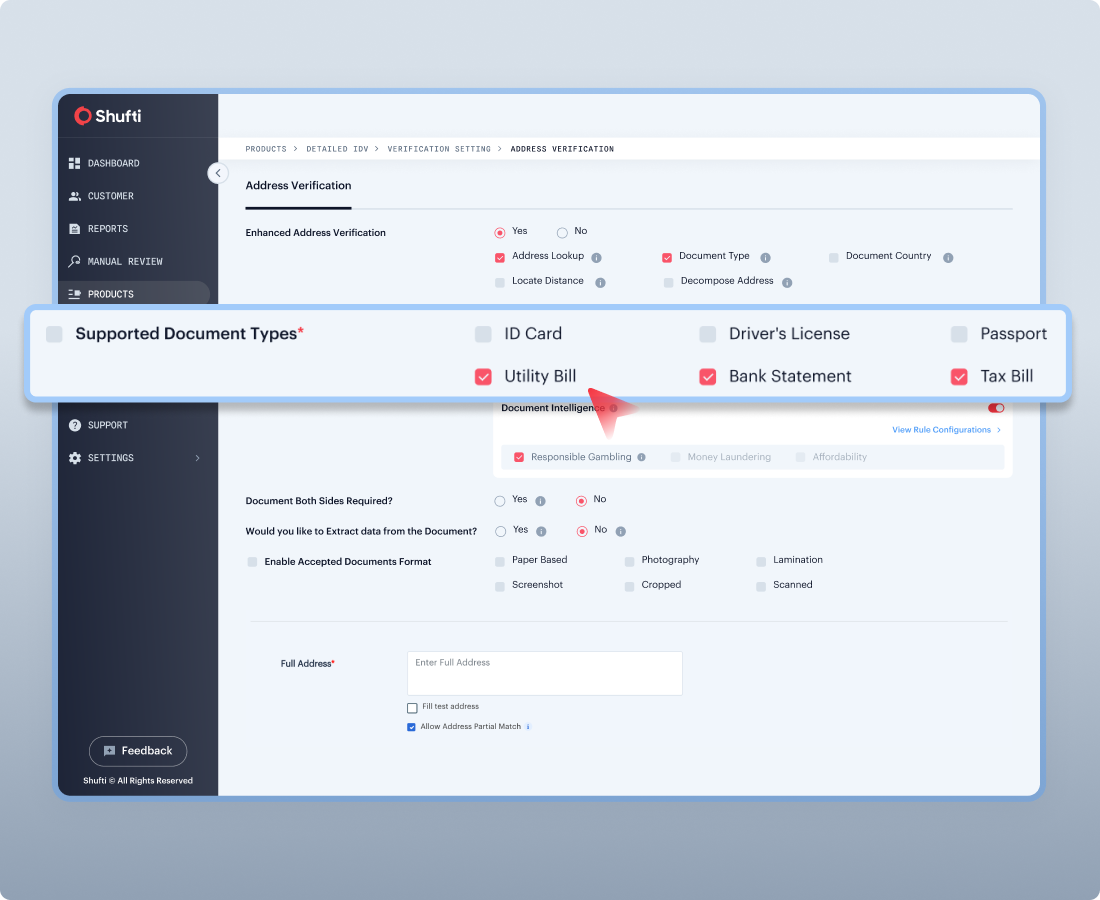Viewport: 1100px width, 900px height.
Task: Click the Feedback button
Action: 138,751
